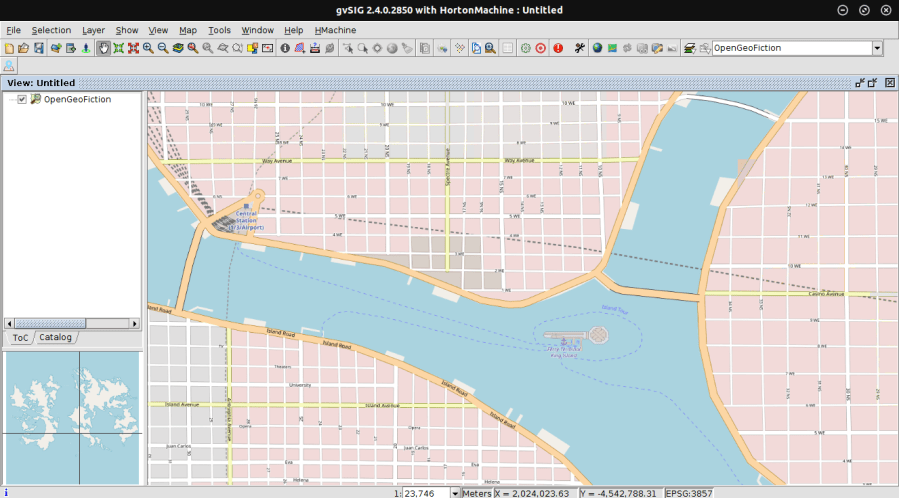Click the Save project floppy icon
This screenshot has height=498, width=899.
tap(38, 48)
